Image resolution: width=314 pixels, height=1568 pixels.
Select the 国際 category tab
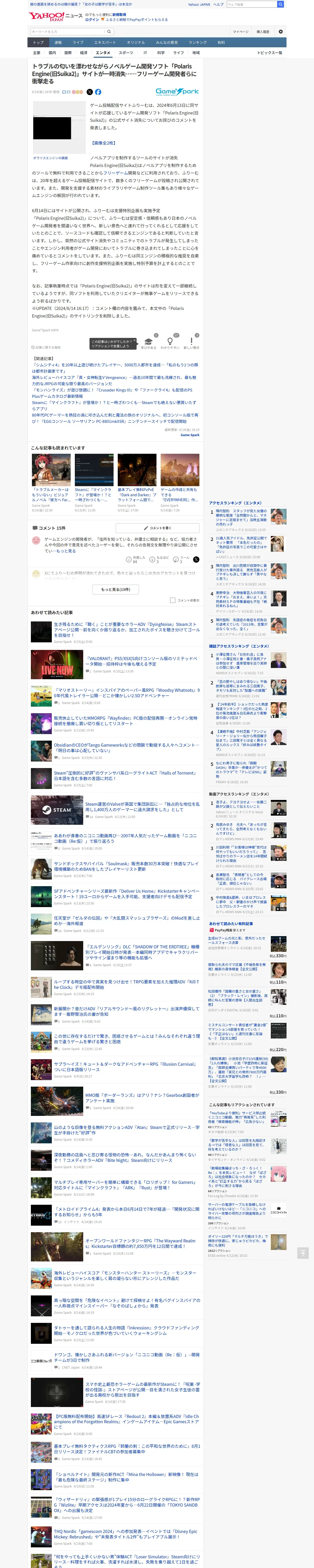coord(68,53)
